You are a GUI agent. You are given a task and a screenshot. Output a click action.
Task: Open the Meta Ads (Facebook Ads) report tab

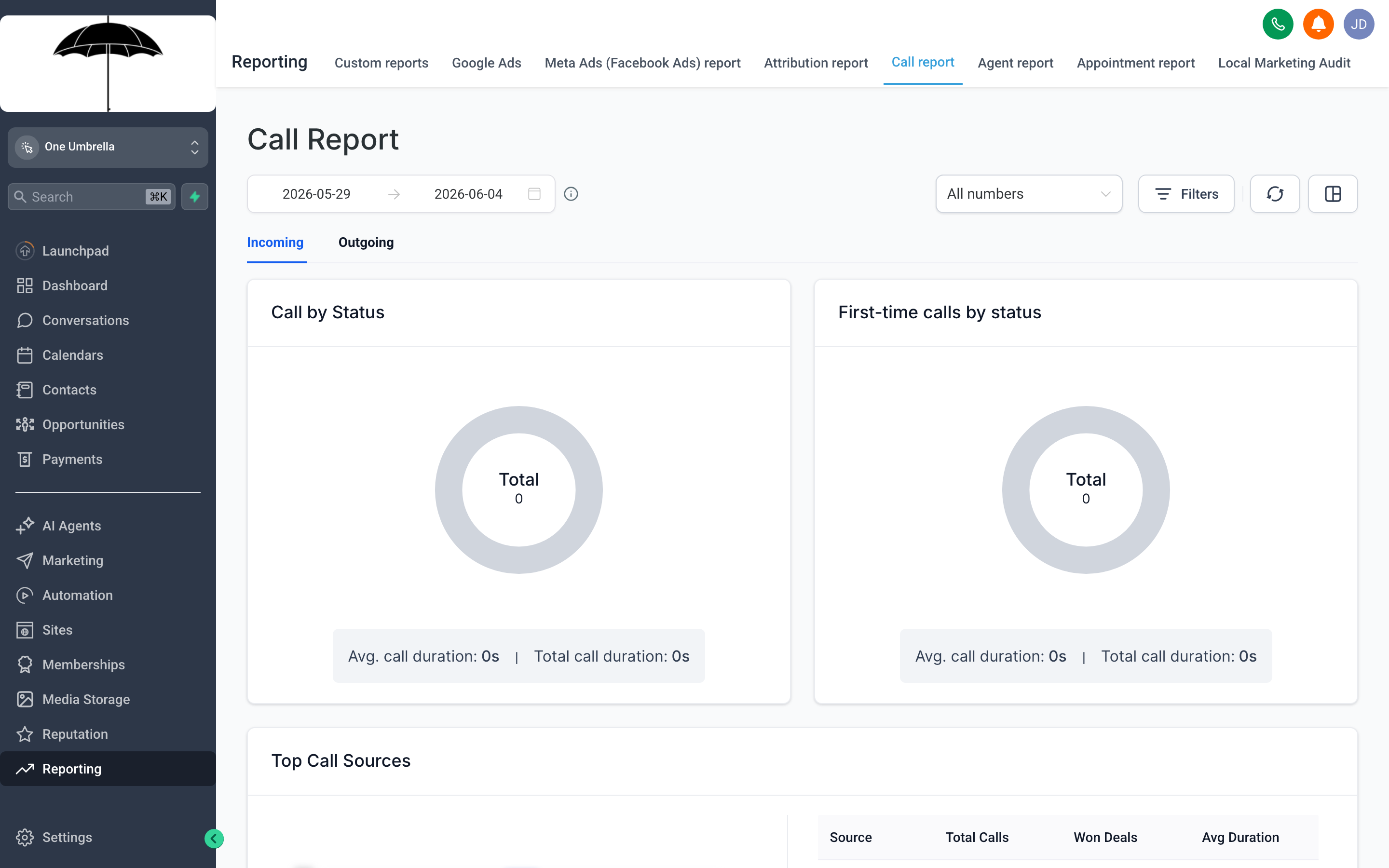[642, 63]
